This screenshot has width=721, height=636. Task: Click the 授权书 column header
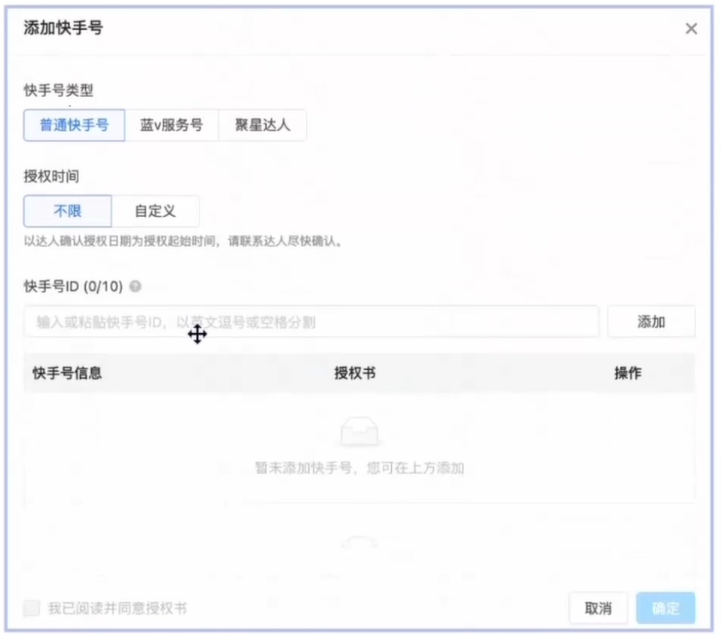pos(355,373)
